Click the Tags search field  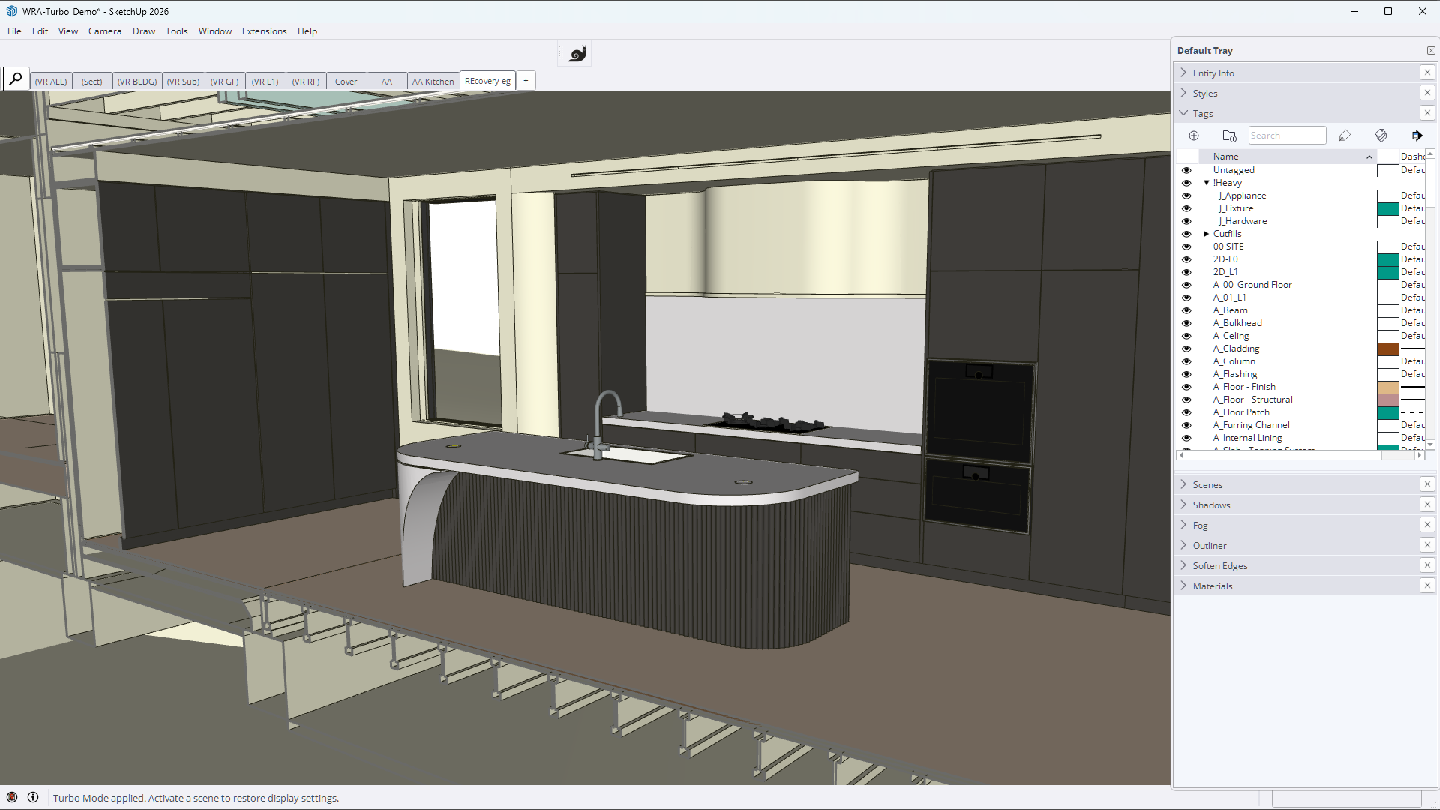coord(1287,135)
